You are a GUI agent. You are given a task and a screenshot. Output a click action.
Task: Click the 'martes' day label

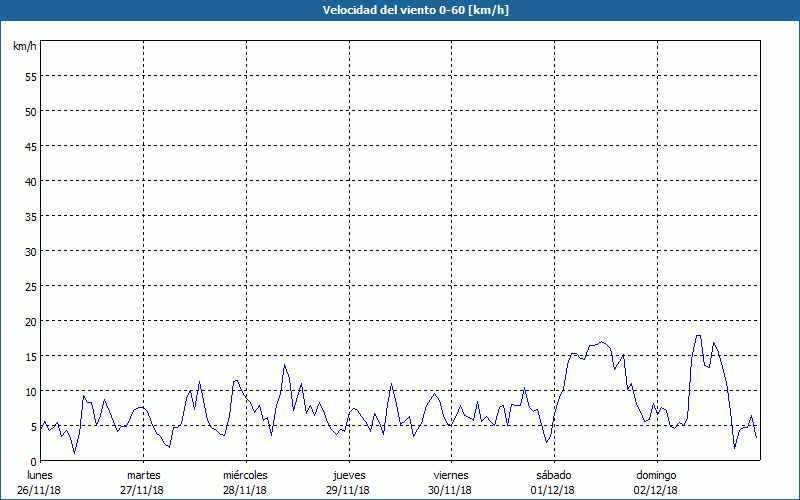[x=143, y=475]
